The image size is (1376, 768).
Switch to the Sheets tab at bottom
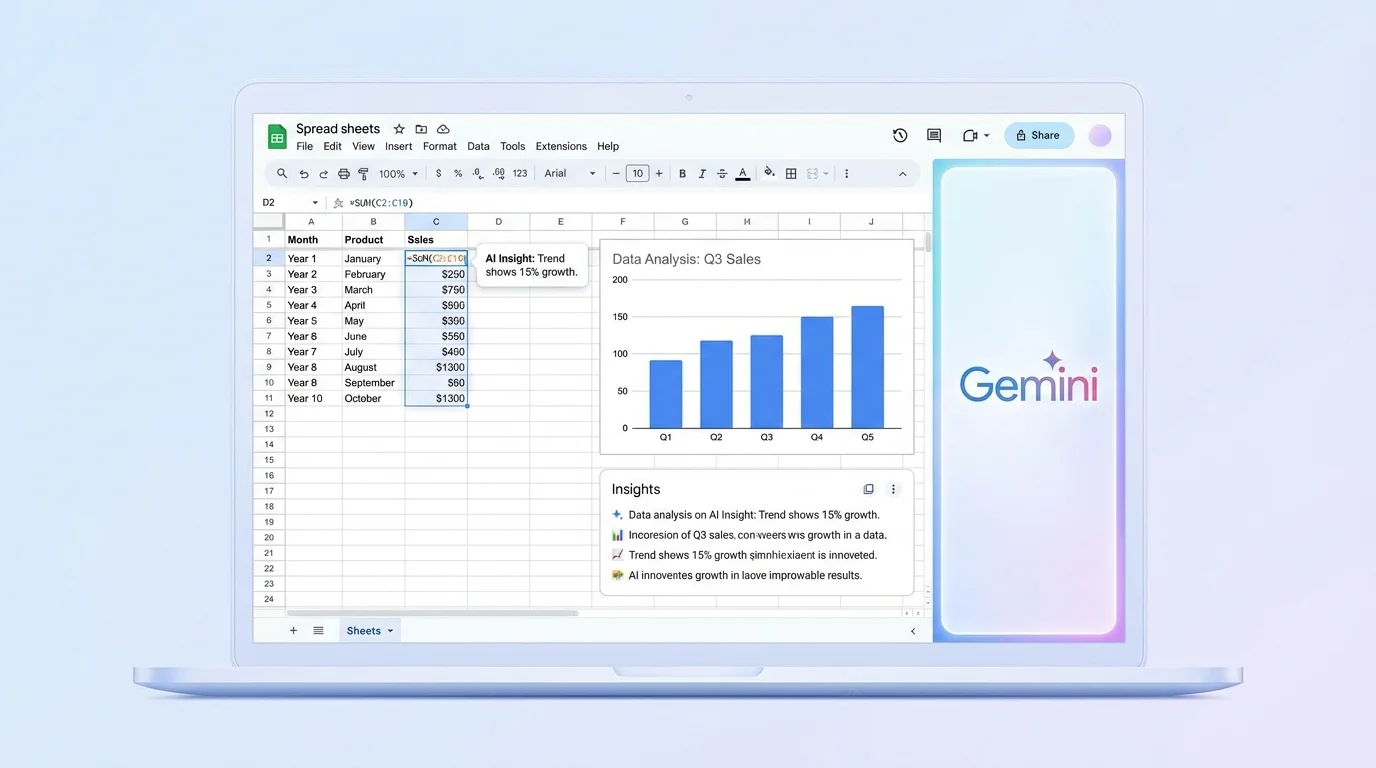pyautogui.click(x=369, y=631)
